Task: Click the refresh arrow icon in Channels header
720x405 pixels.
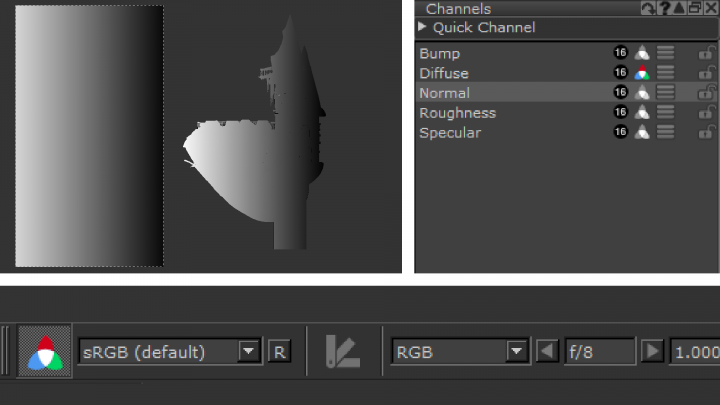Action: click(x=649, y=8)
